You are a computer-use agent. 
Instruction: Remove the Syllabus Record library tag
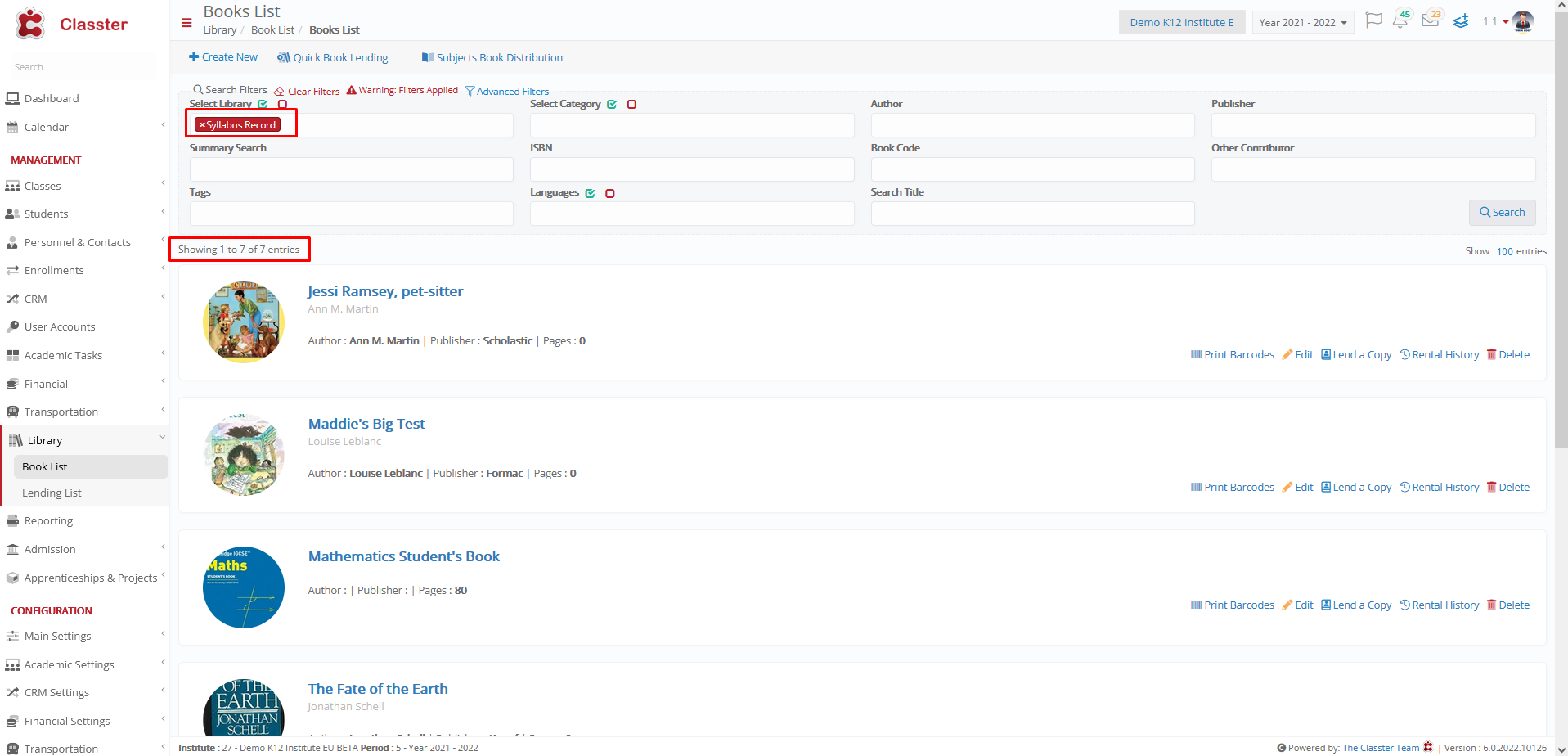[x=202, y=125]
